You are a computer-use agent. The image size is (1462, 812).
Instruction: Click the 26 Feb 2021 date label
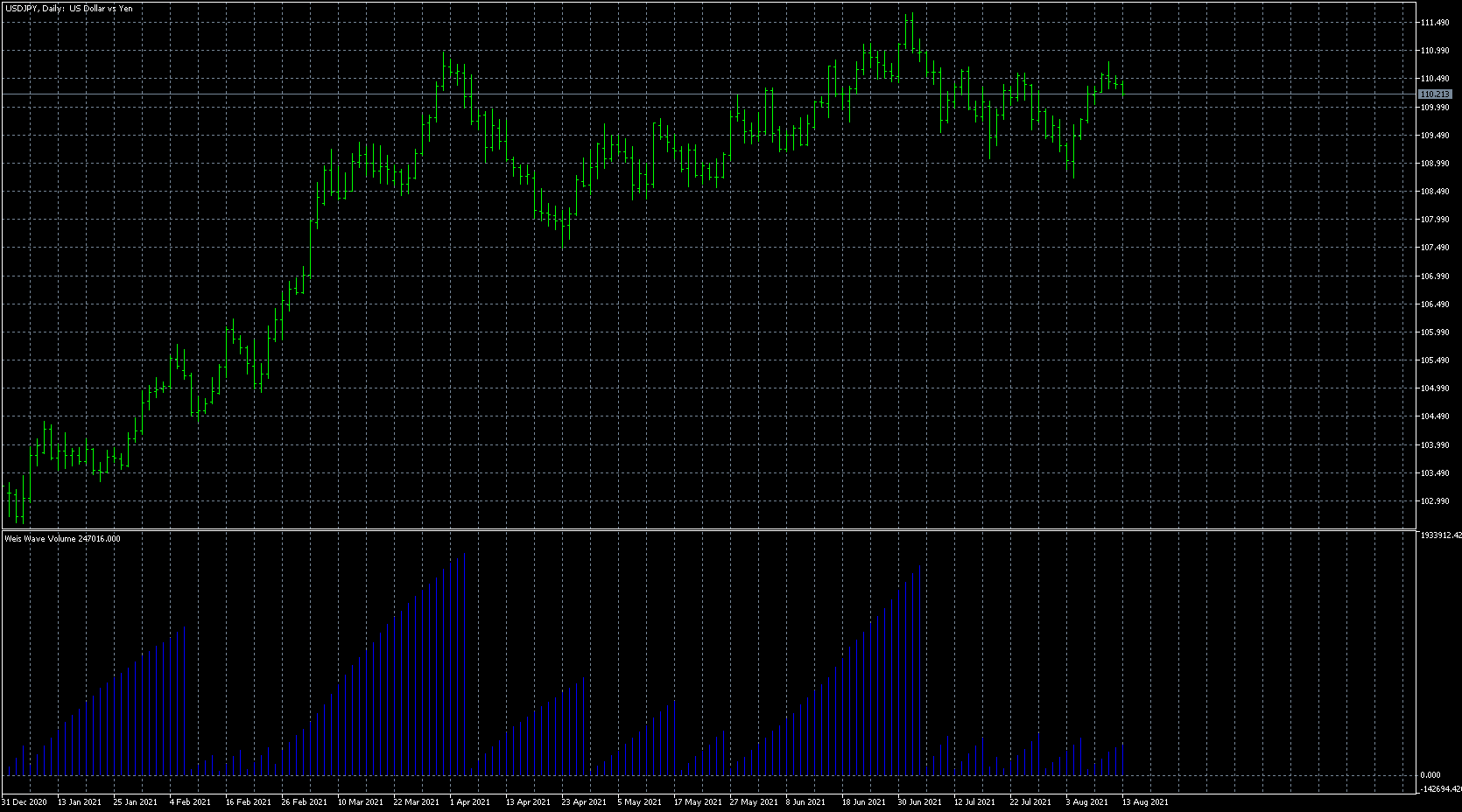tap(304, 802)
